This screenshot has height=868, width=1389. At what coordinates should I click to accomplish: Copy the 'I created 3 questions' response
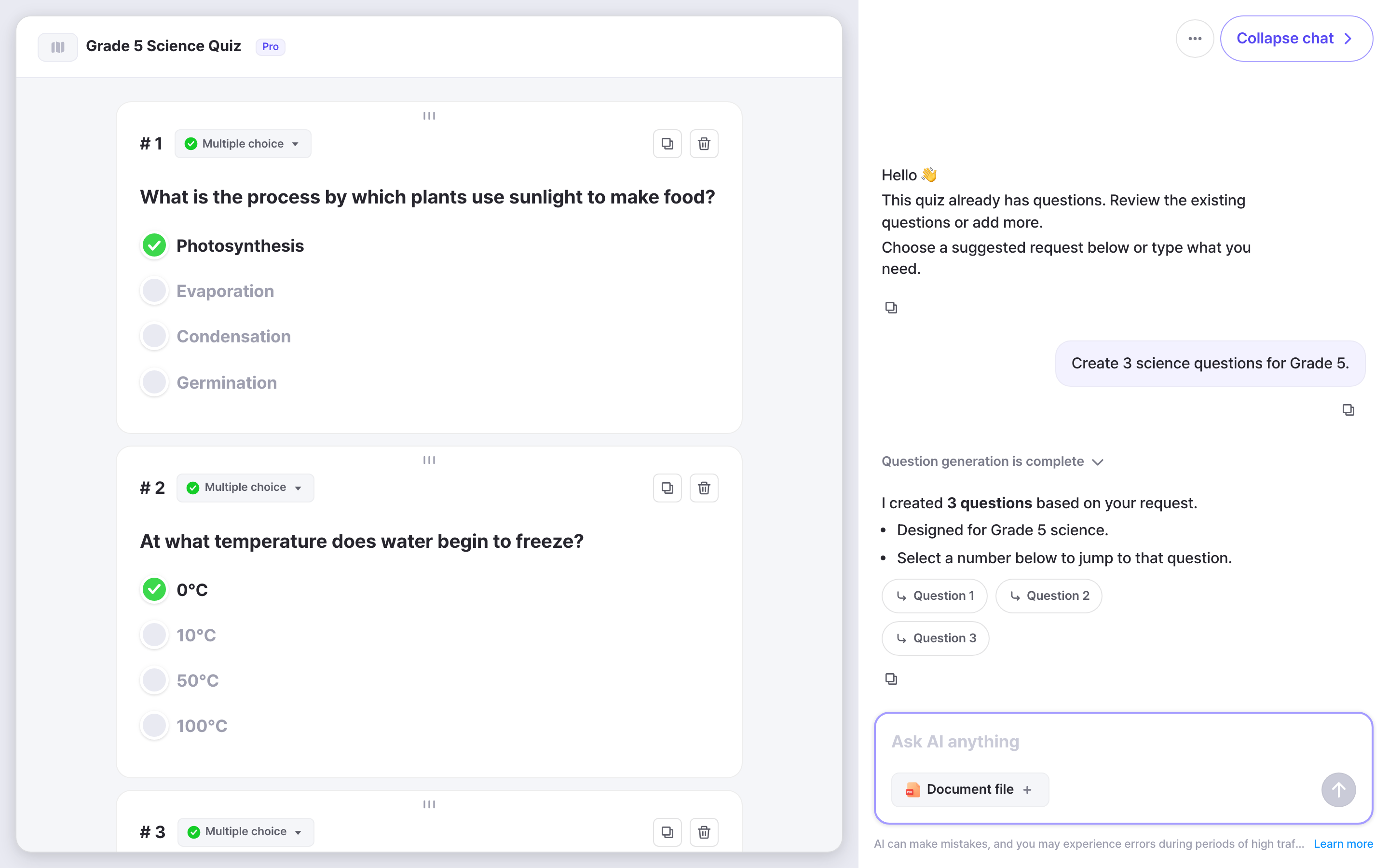891,679
